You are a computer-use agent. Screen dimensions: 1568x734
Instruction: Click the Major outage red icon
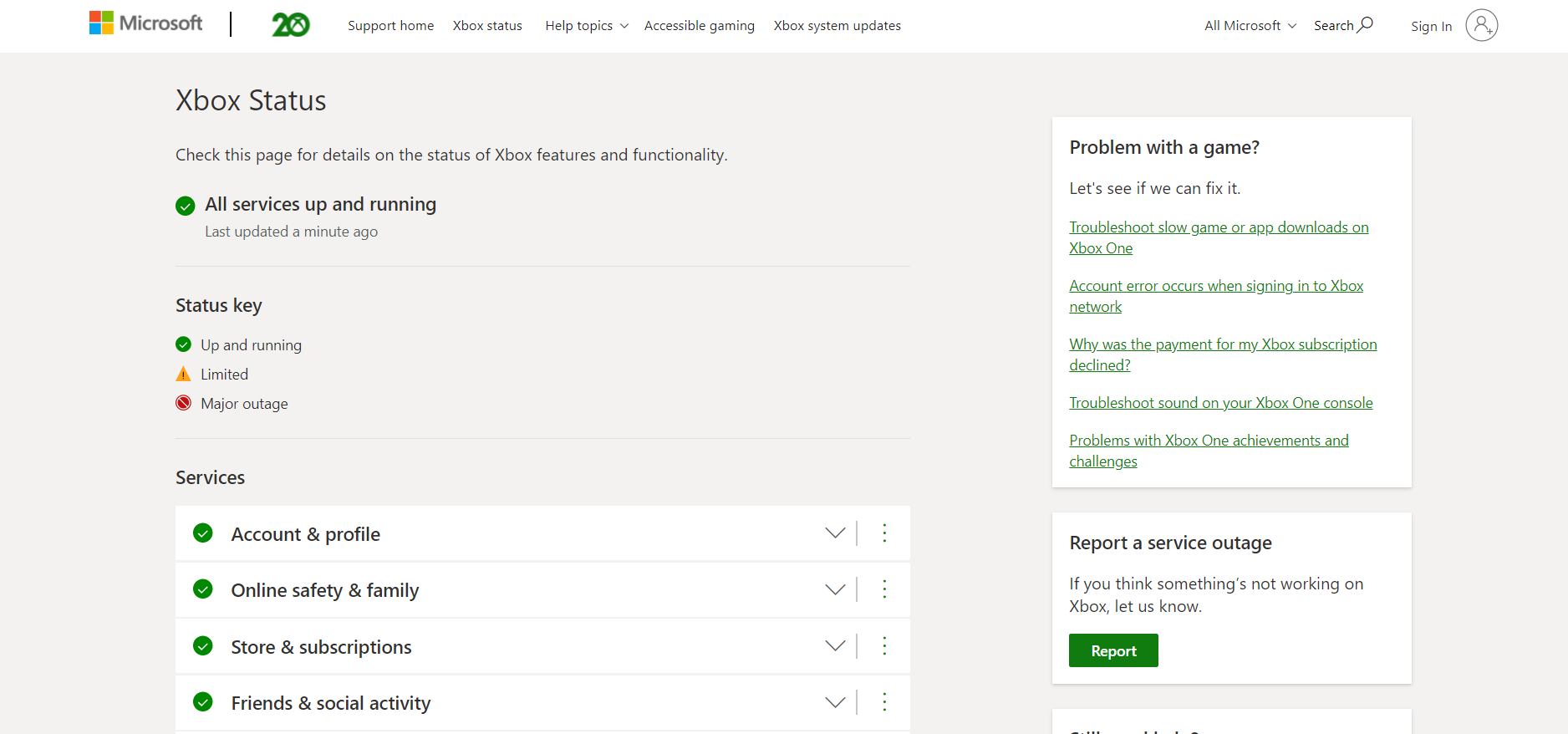pyautogui.click(x=184, y=403)
